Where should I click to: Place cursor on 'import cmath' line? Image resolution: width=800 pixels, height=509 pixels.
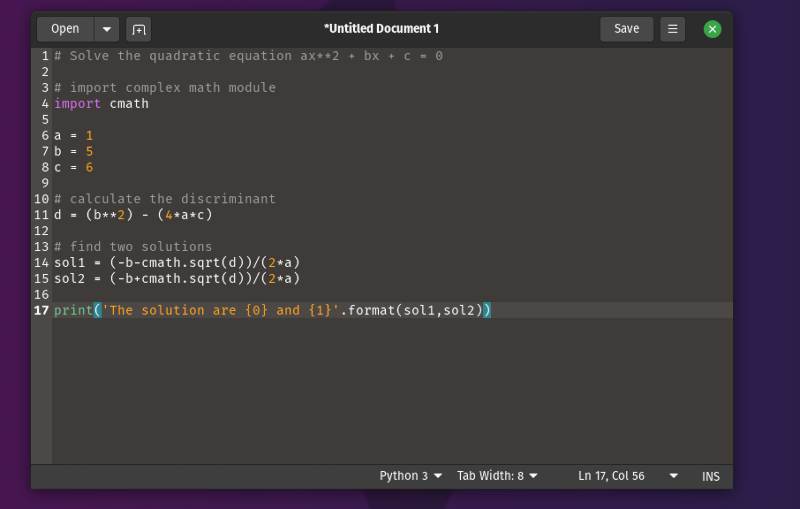(x=102, y=104)
